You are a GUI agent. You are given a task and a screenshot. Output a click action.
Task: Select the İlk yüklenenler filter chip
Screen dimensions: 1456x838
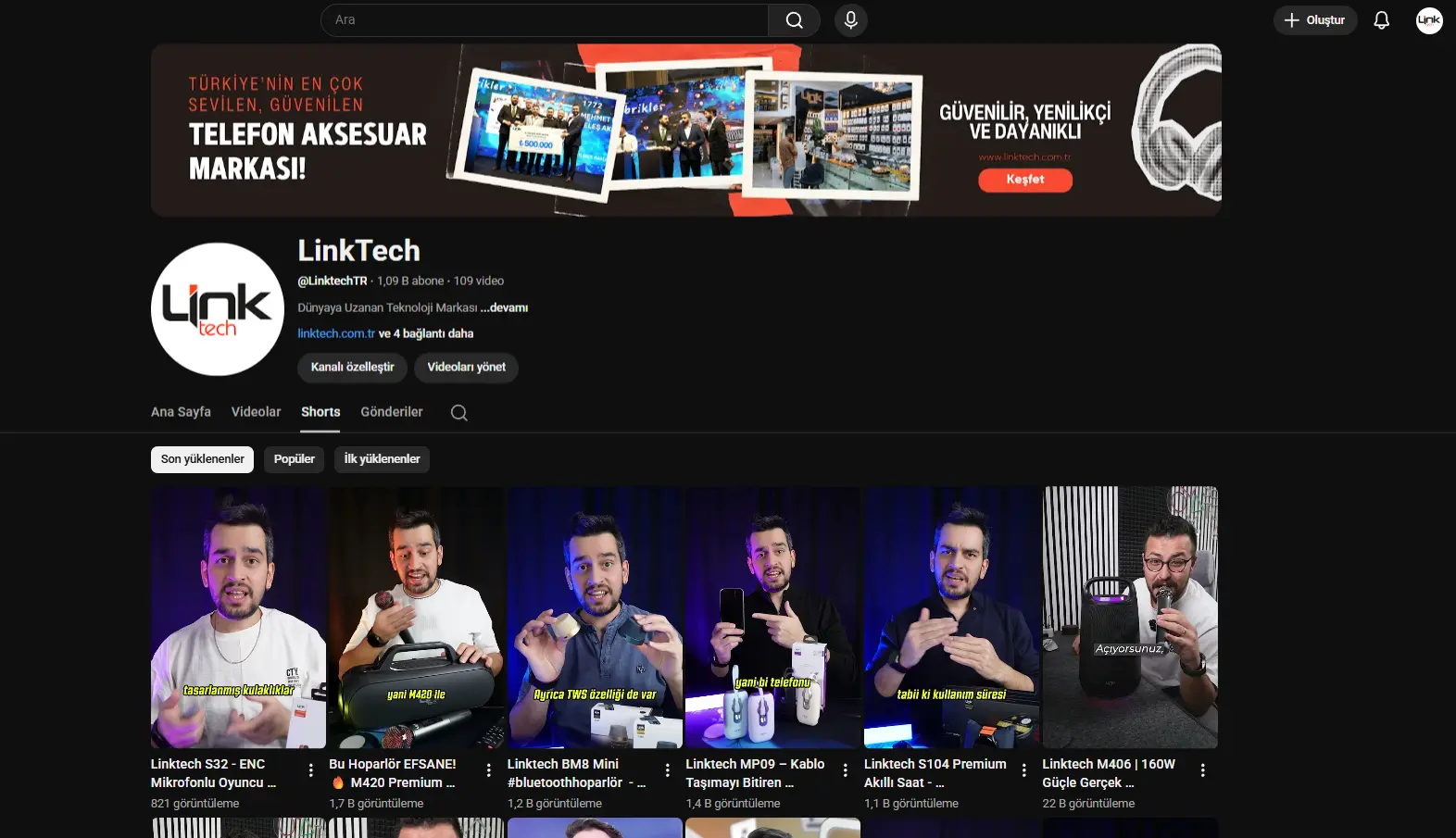382,459
